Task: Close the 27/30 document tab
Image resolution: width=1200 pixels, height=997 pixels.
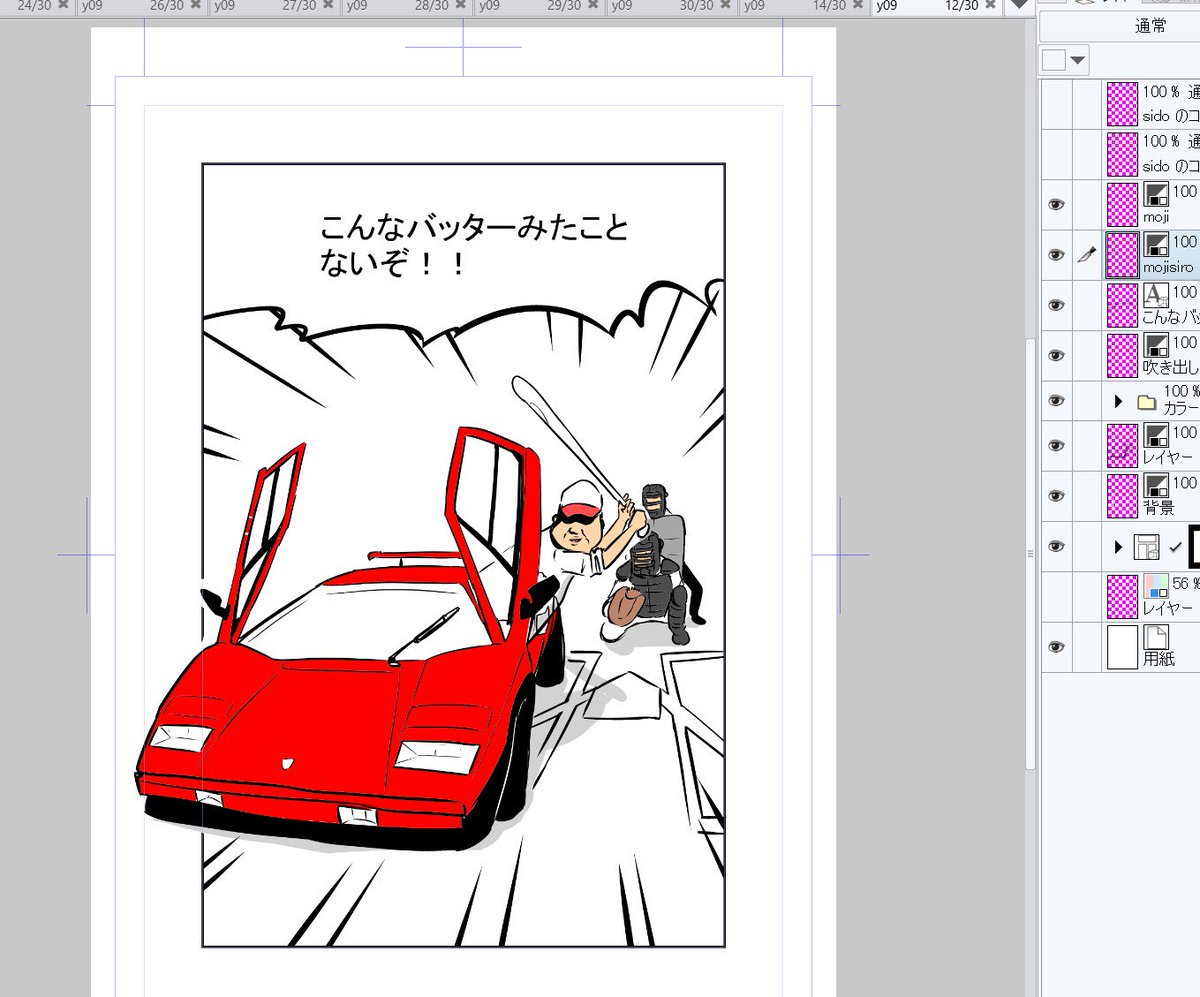Action: coord(329,6)
